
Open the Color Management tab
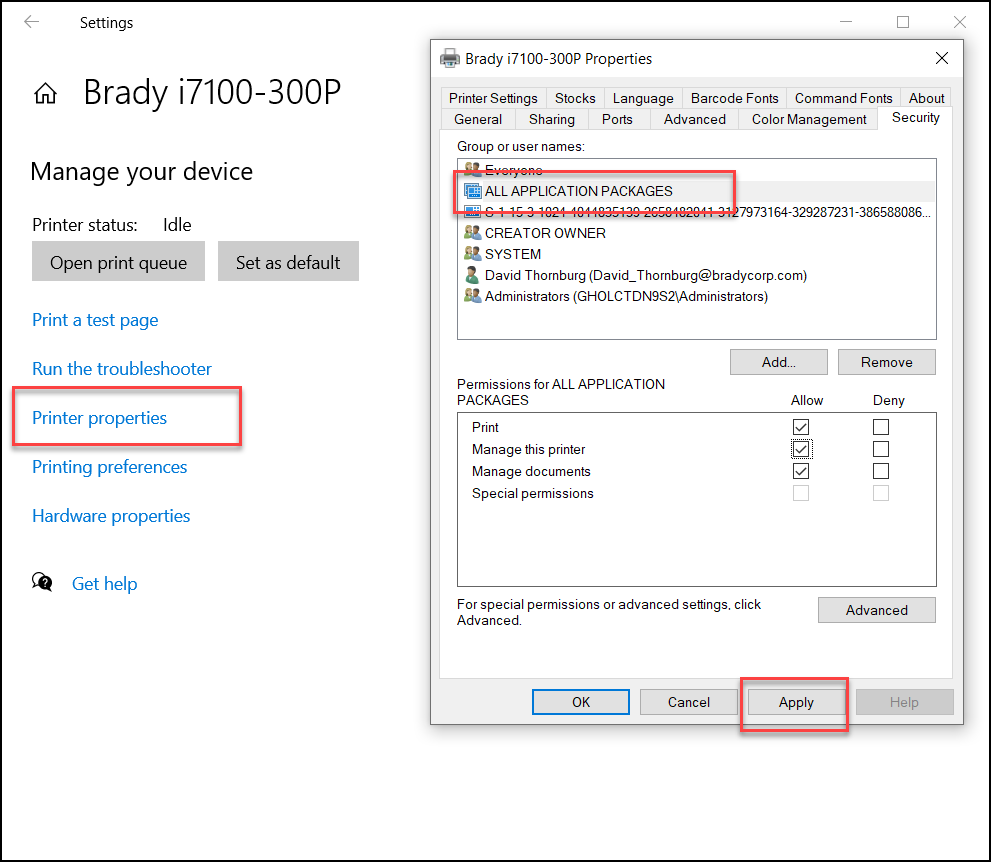pyautogui.click(x=809, y=119)
